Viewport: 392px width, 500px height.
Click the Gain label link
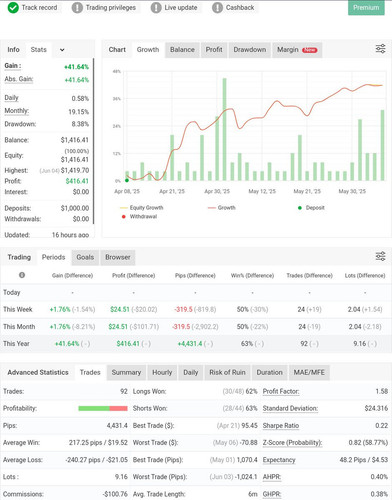(13, 66)
